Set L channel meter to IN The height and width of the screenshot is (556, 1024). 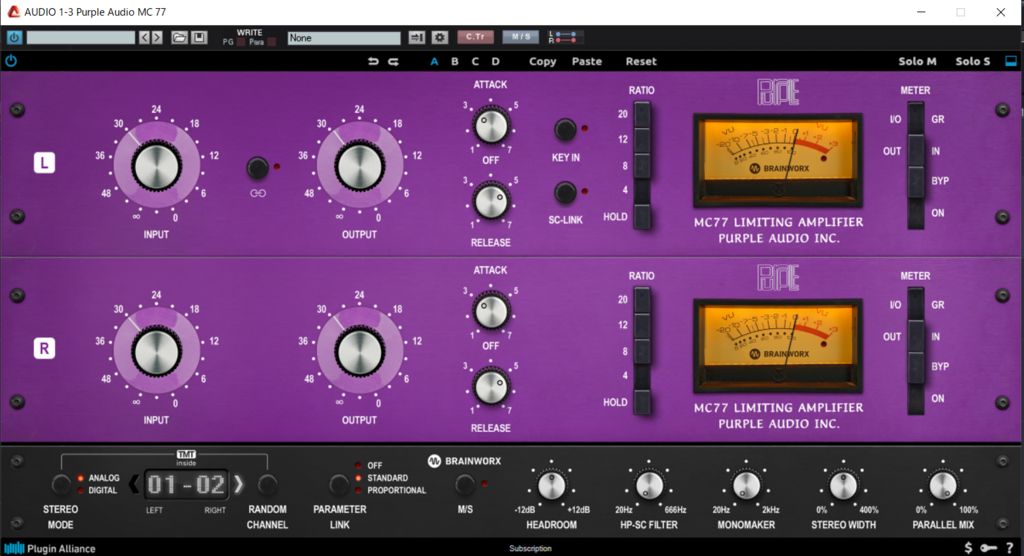916,151
